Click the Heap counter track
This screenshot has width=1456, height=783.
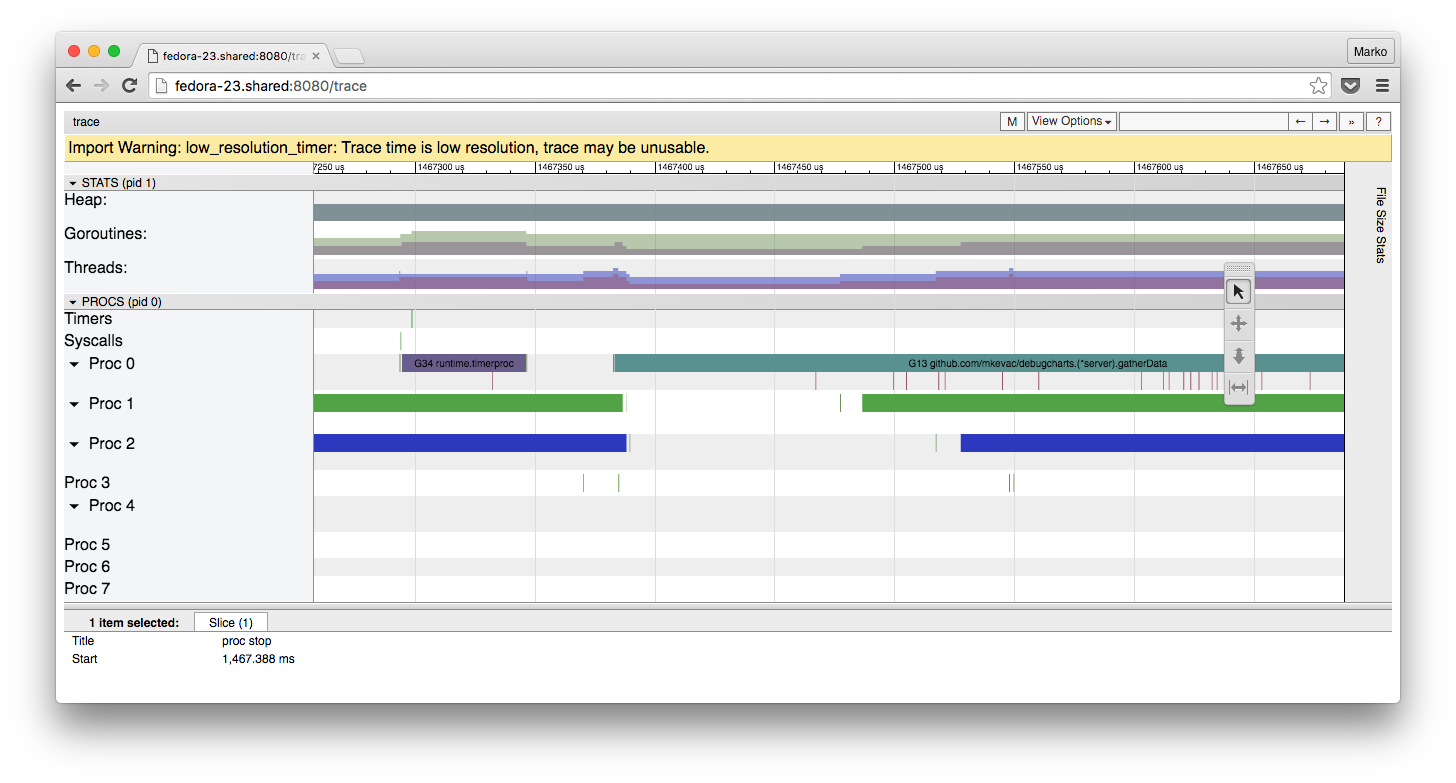click(828, 212)
